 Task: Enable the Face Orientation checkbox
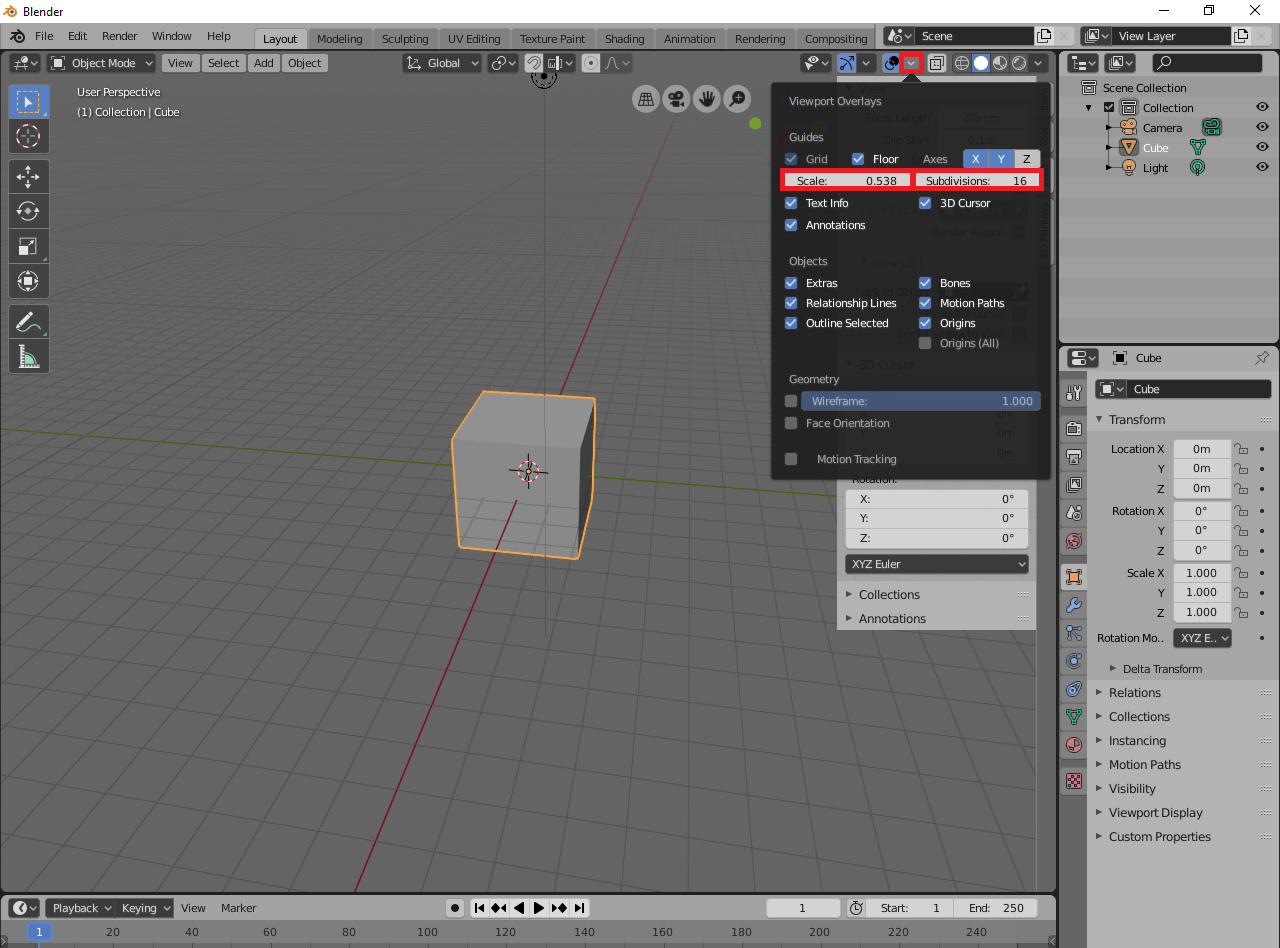(791, 423)
